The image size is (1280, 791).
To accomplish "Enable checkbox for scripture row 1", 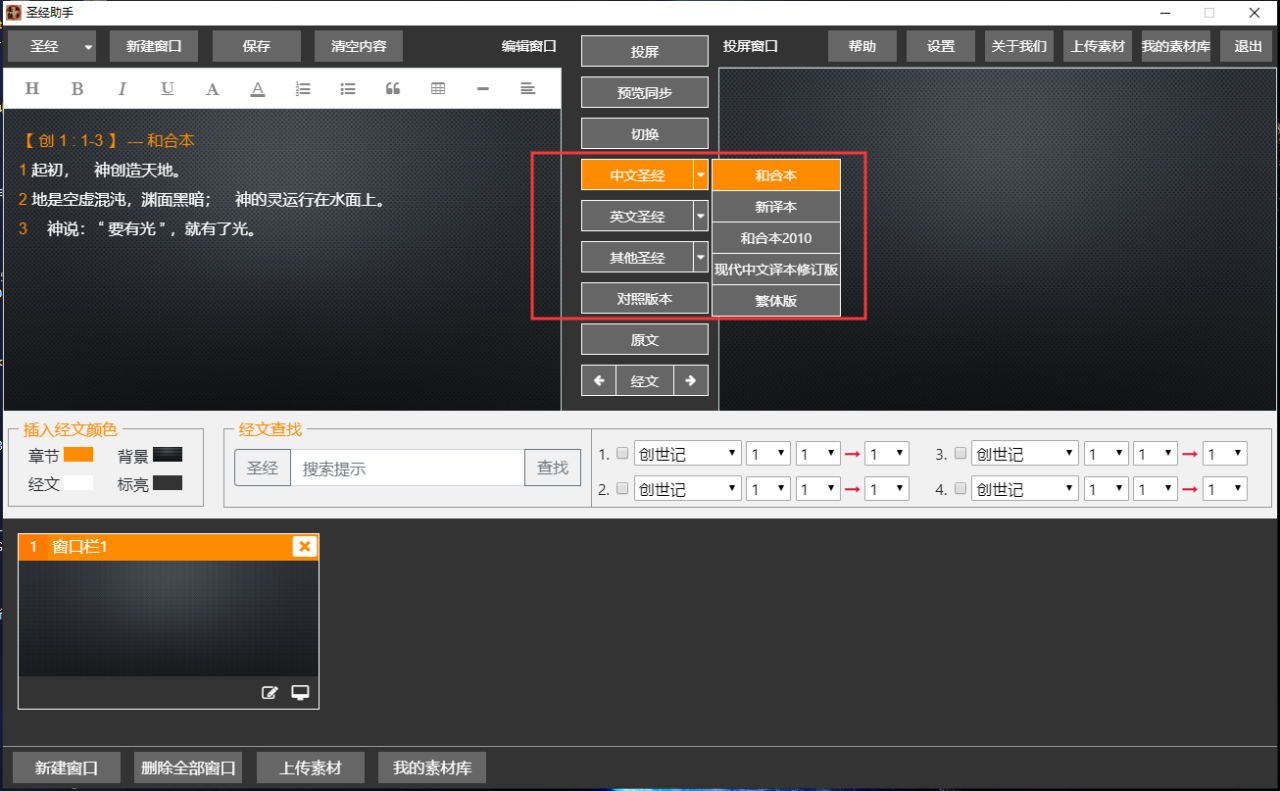I will pos(622,454).
